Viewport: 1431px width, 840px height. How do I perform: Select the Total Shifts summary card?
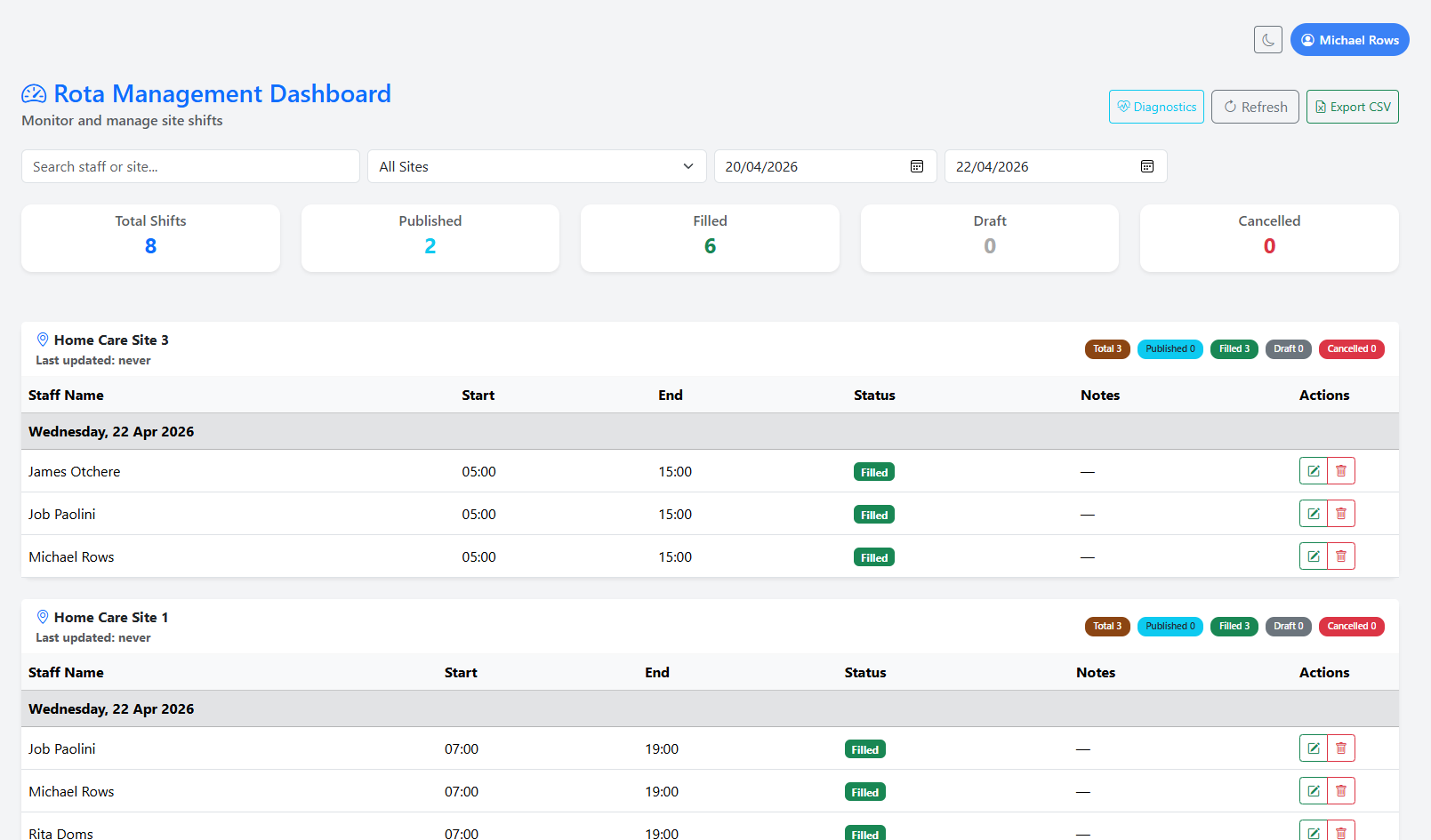[150, 238]
